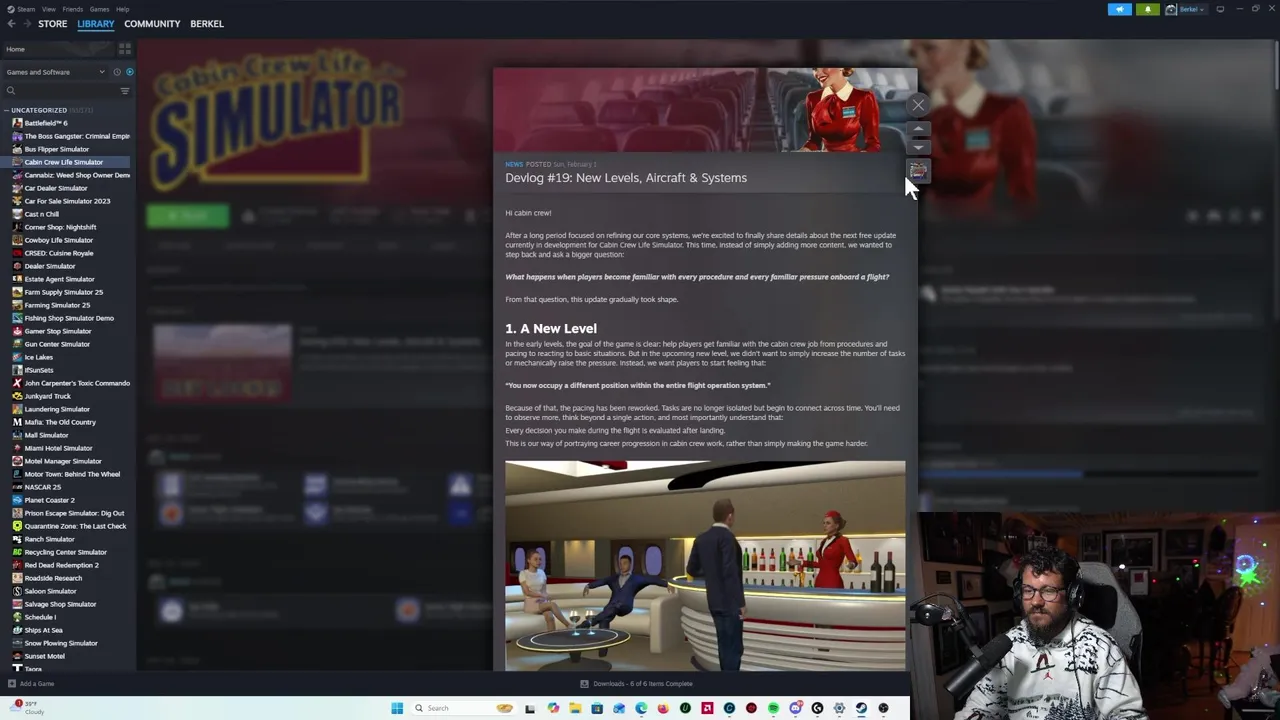Viewport: 1280px width, 720px height.
Task: Show recent games via clock icon
Action: point(117,72)
